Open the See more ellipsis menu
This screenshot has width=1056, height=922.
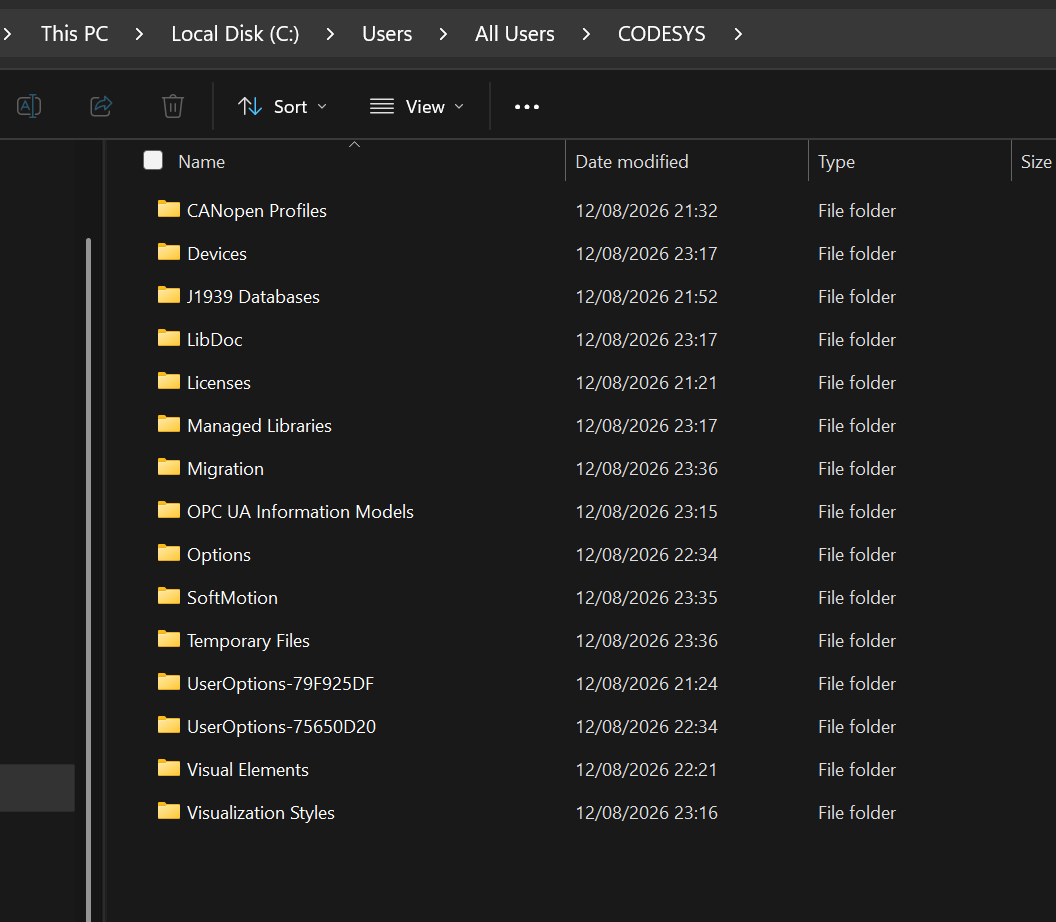pyautogui.click(x=527, y=106)
